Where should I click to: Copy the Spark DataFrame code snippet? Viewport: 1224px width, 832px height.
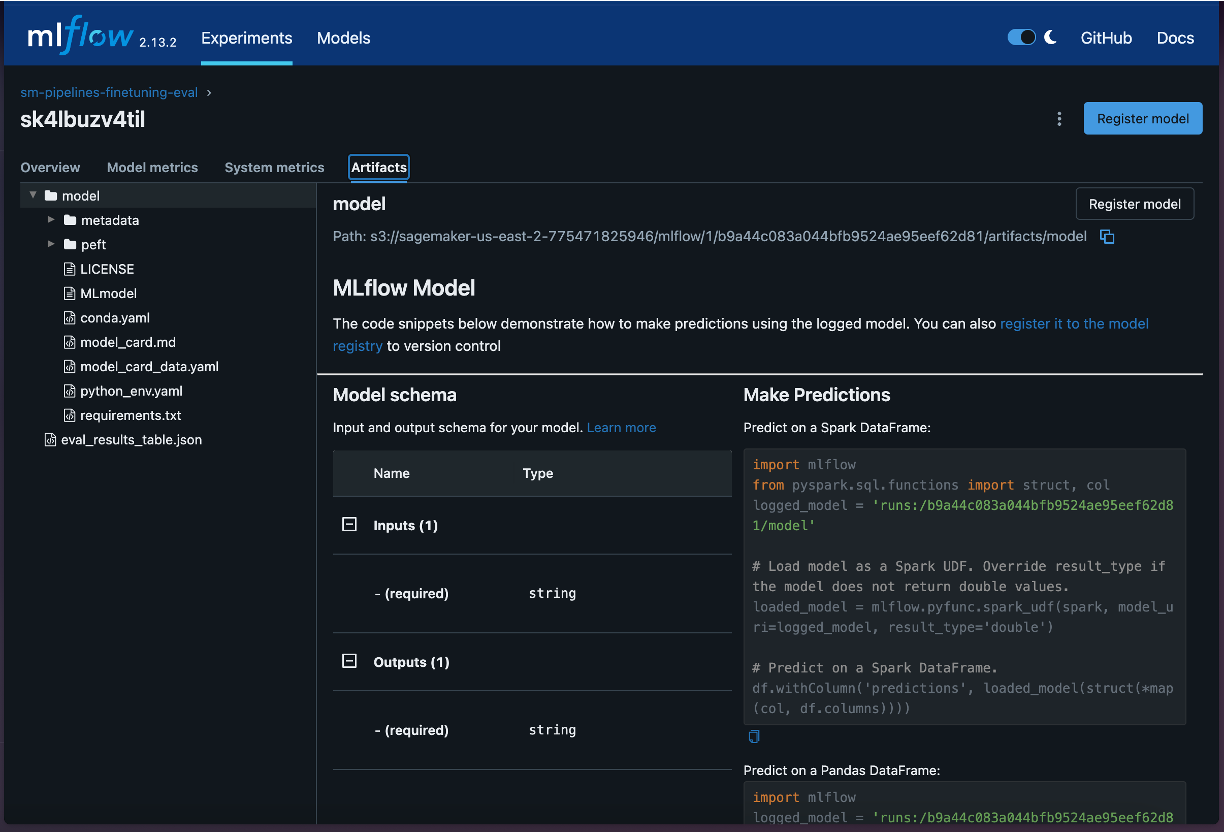[754, 737]
